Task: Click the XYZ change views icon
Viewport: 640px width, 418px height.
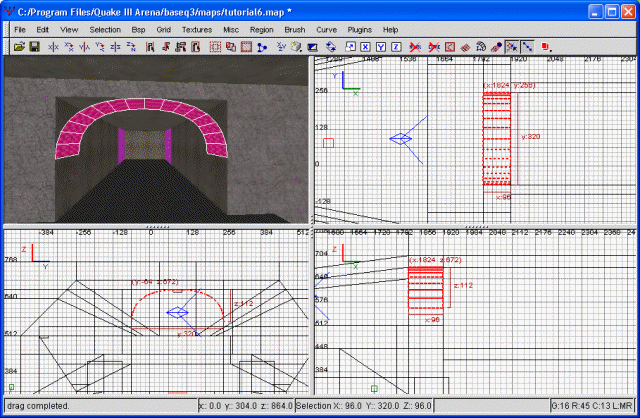Action: coord(281,47)
